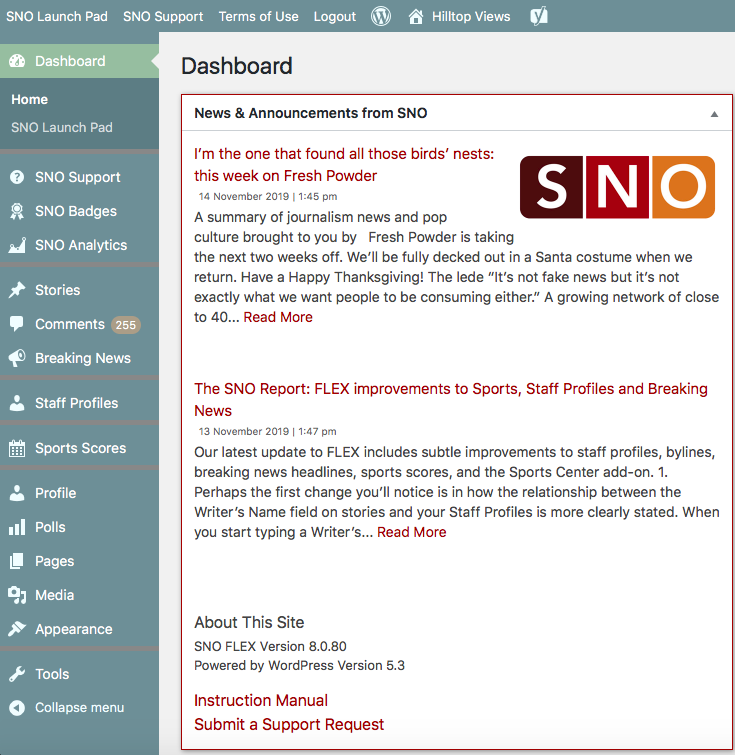This screenshot has height=755, width=735.
Task: Click Read More under SNO Report summary
Action: (x=411, y=532)
